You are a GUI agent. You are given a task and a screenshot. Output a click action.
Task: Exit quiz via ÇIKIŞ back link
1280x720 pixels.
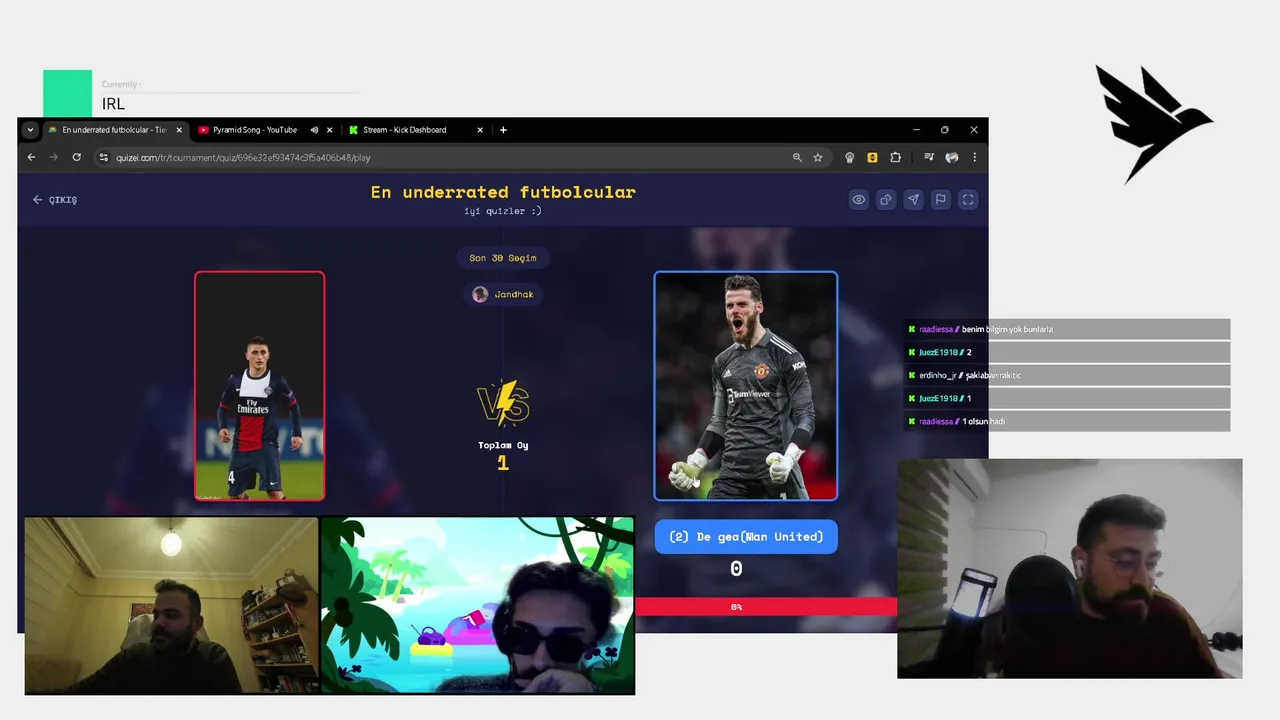(54, 200)
